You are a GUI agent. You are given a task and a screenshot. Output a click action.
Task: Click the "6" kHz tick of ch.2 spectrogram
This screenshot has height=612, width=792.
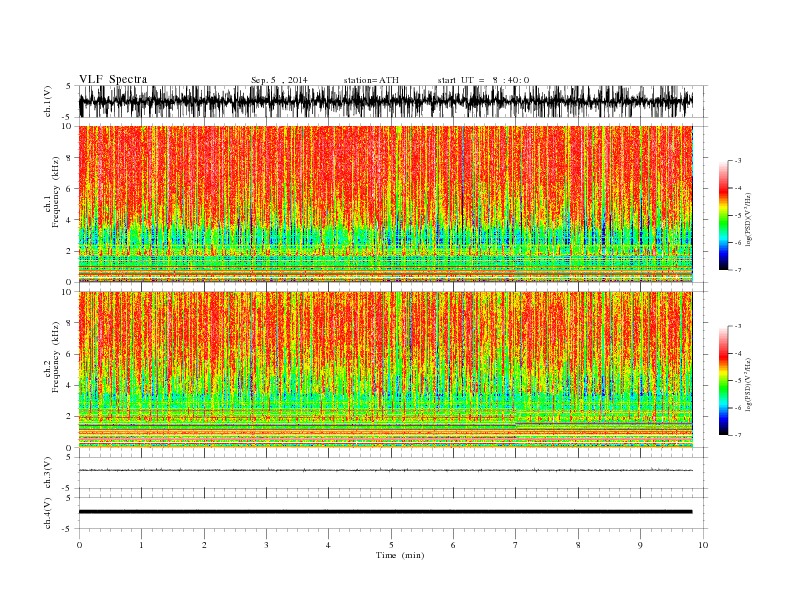tap(70, 354)
